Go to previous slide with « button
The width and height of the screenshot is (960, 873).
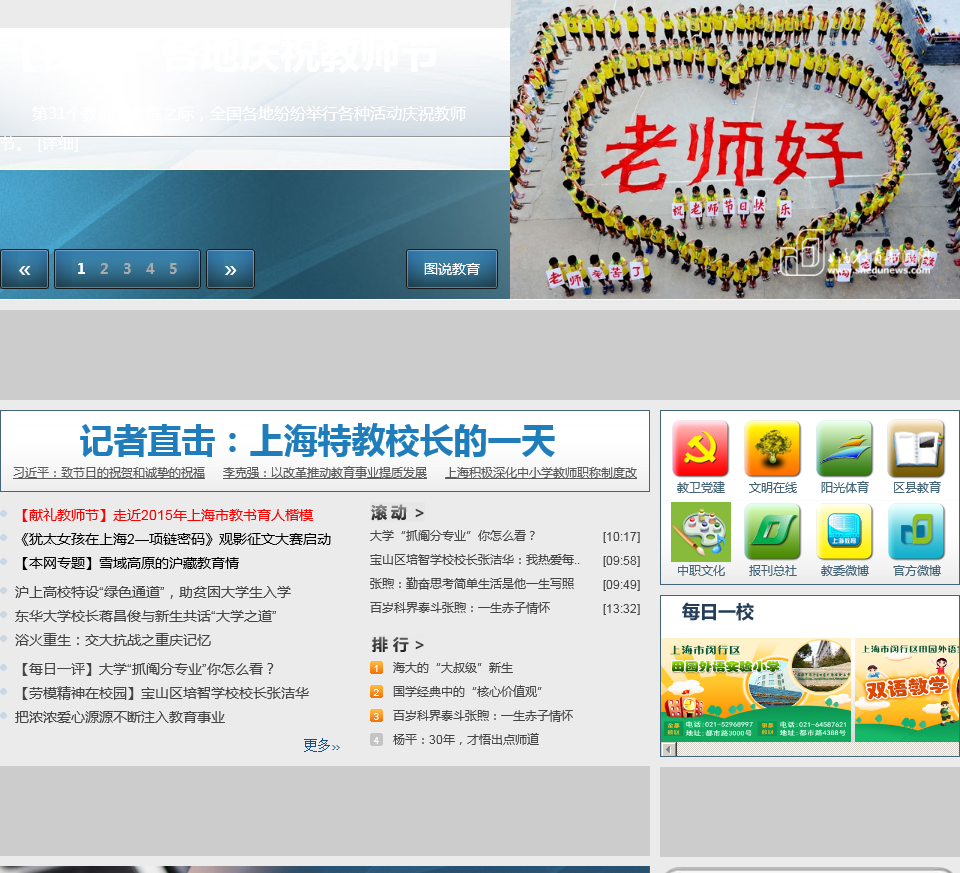[x=24, y=269]
